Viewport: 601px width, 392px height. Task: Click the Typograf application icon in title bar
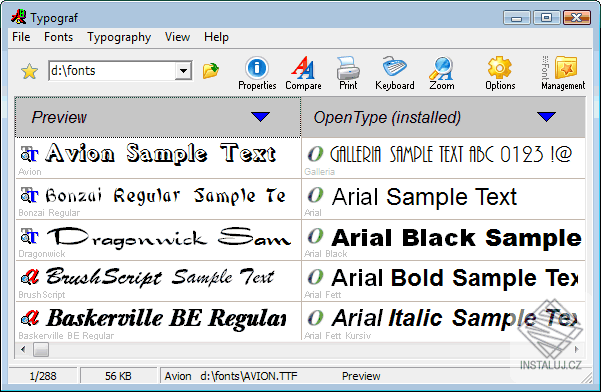pyautogui.click(x=18, y=17)
